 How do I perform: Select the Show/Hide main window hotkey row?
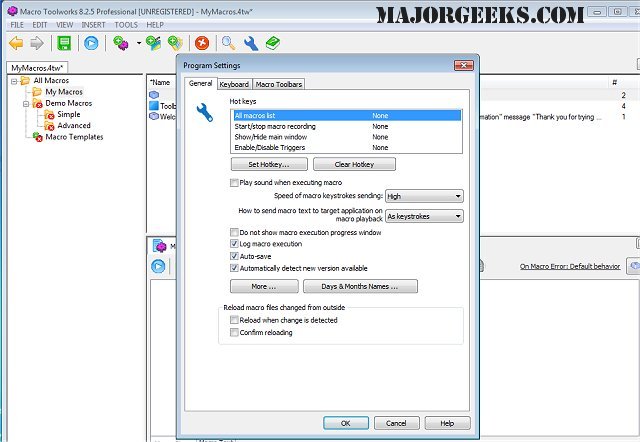[x=347, y=137]
